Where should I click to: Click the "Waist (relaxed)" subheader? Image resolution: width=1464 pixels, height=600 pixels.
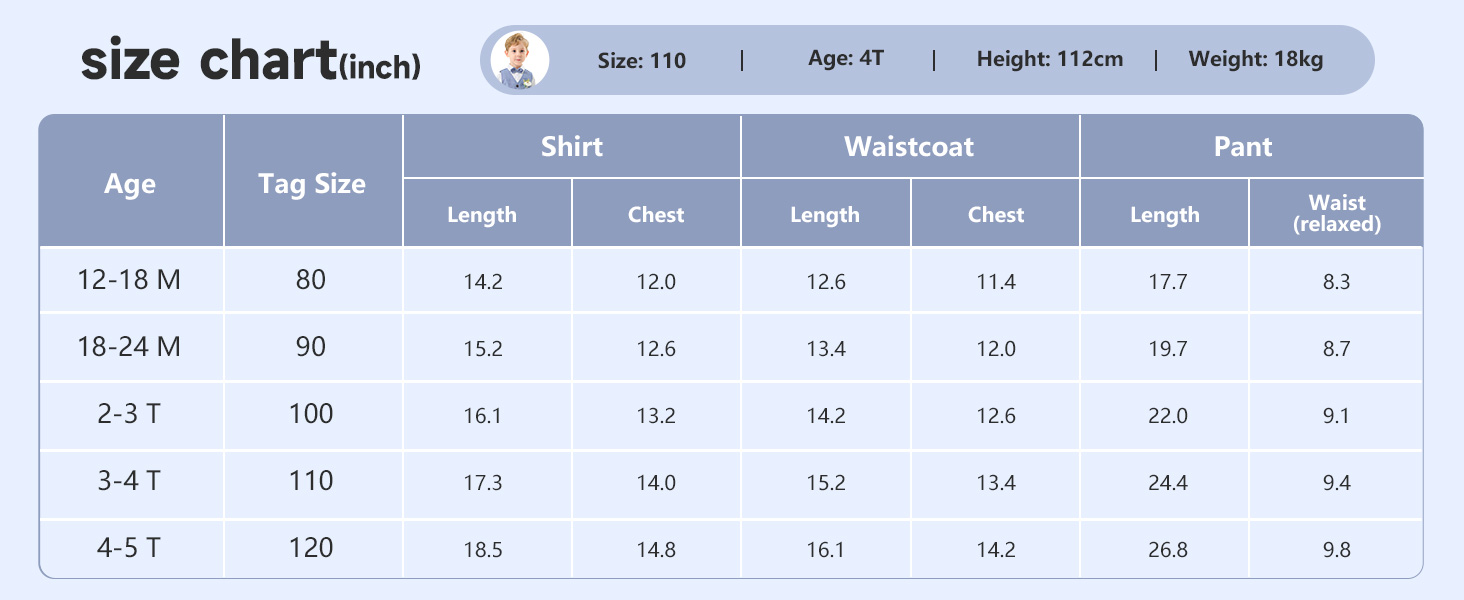coord(1336,214)
